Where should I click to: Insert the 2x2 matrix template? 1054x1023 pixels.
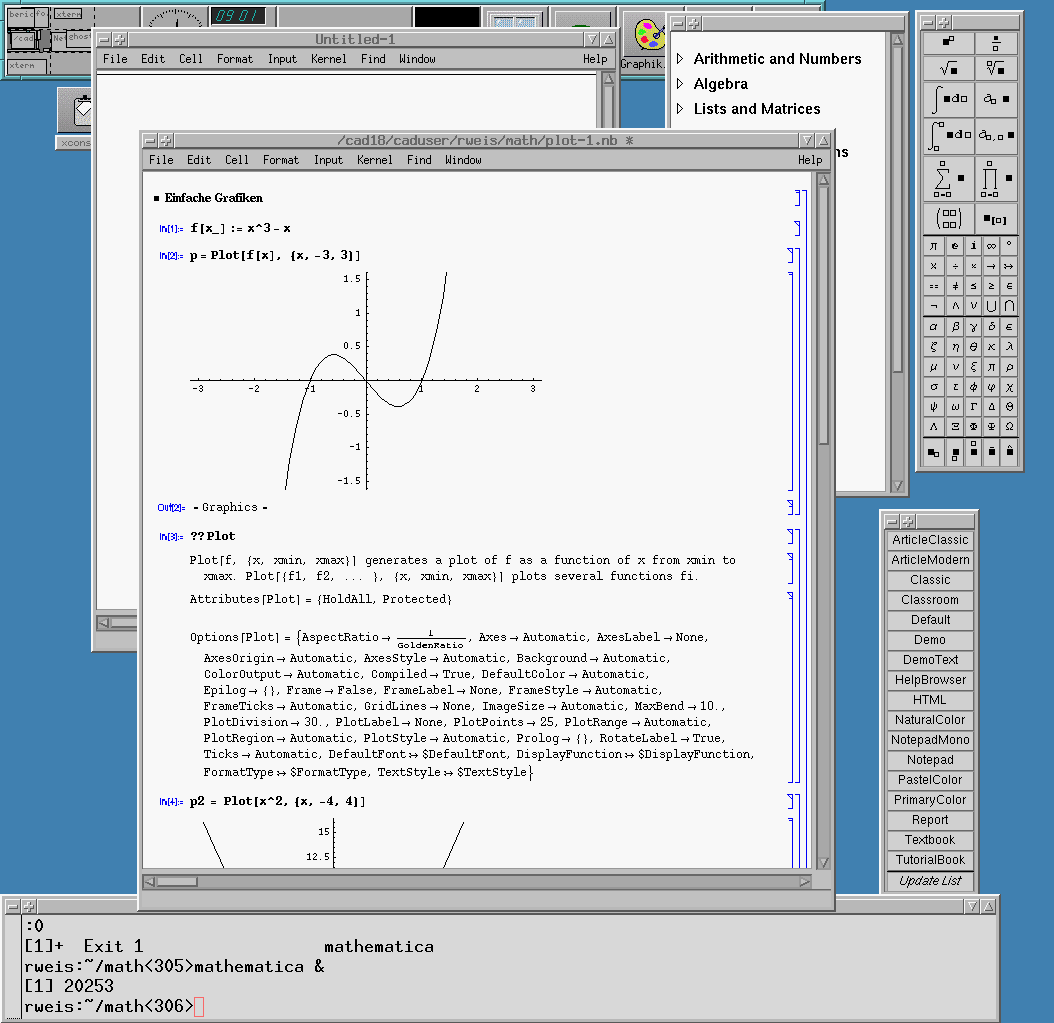(x=948, y=218)
